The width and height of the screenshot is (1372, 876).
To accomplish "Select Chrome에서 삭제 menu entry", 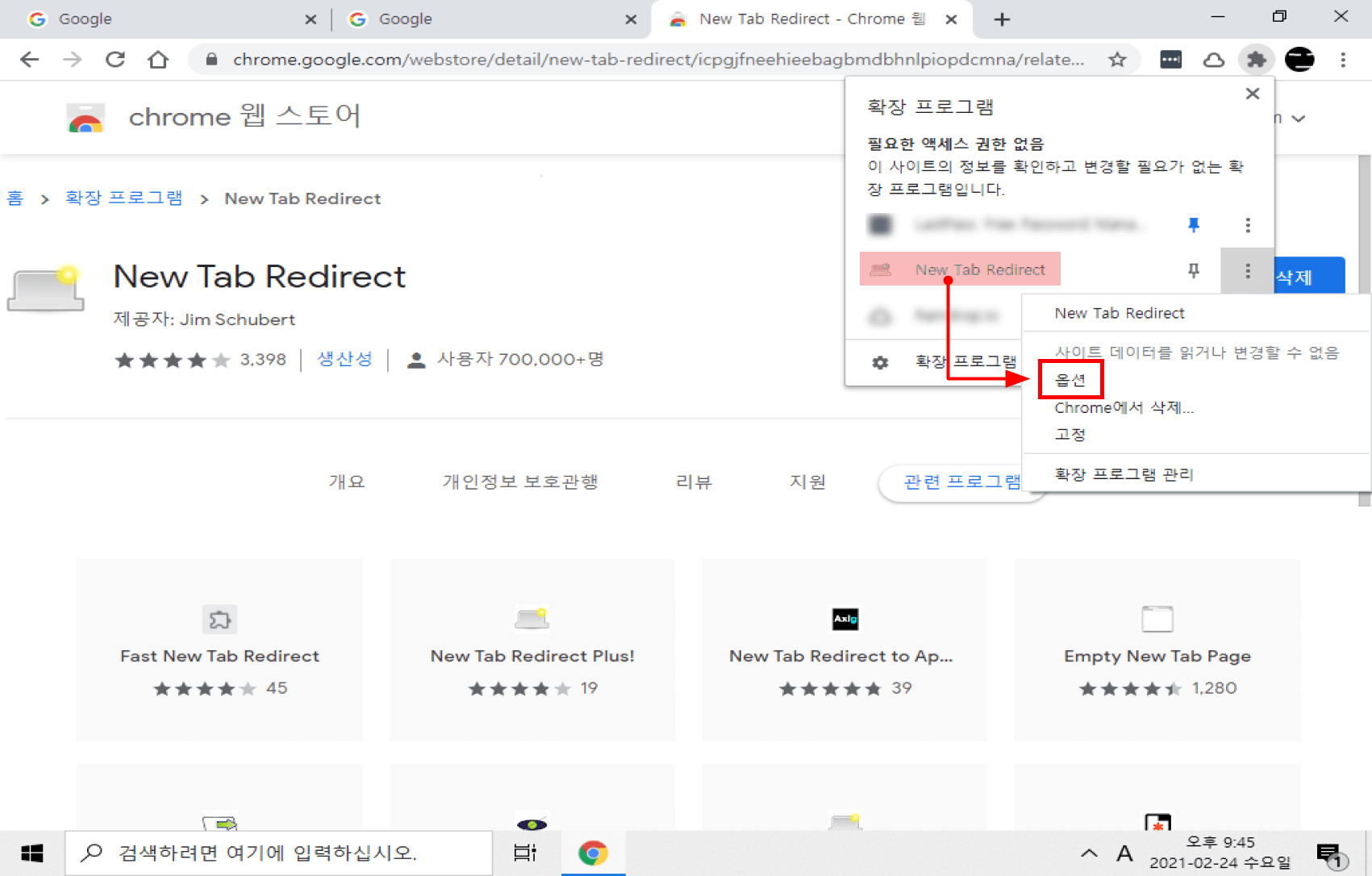I will [1124, 407].
